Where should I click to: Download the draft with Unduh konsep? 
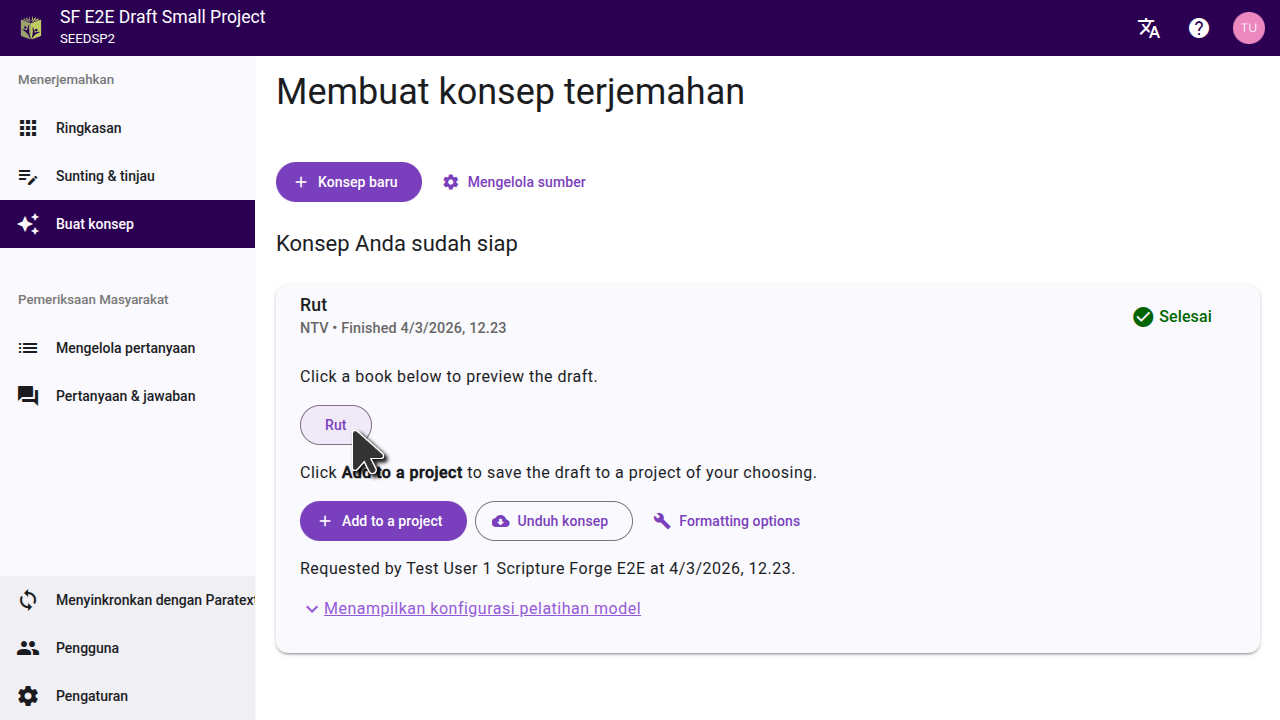[553, 521]
